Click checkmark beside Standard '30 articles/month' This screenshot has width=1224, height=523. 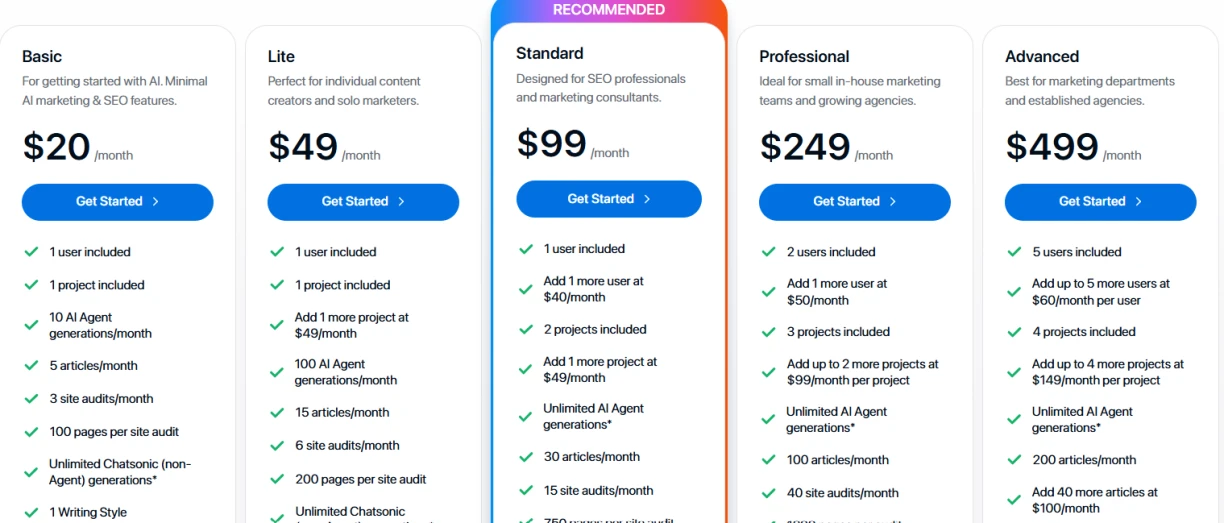point(526,457)
